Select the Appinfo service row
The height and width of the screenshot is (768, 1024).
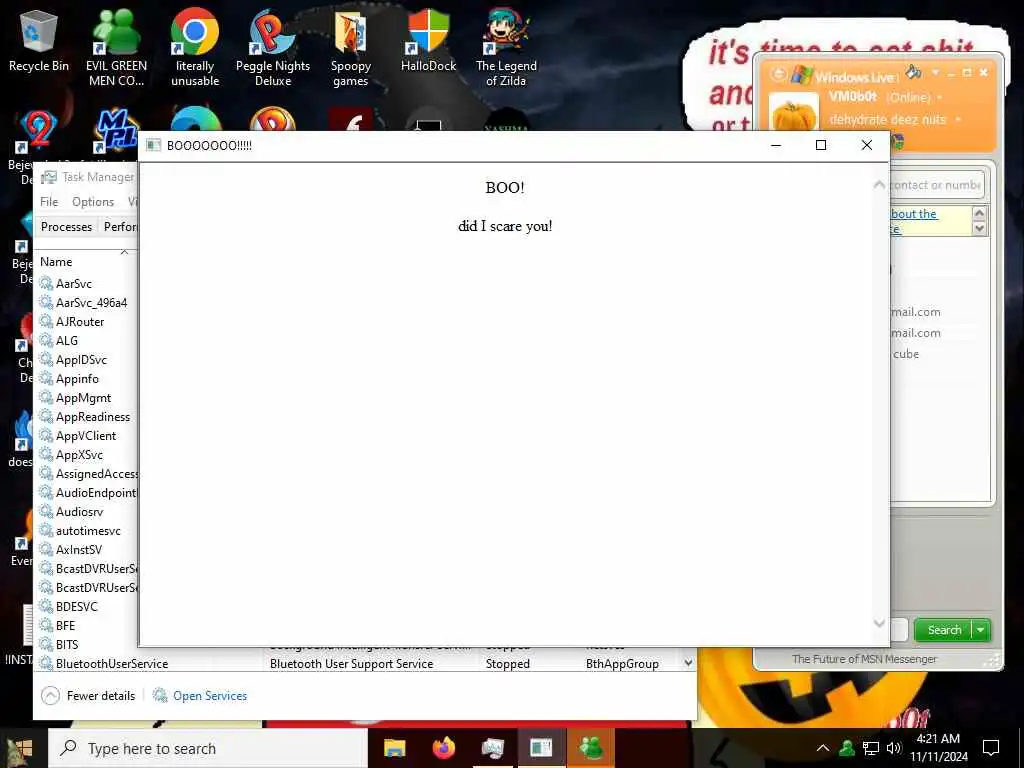tap(88, 379)
